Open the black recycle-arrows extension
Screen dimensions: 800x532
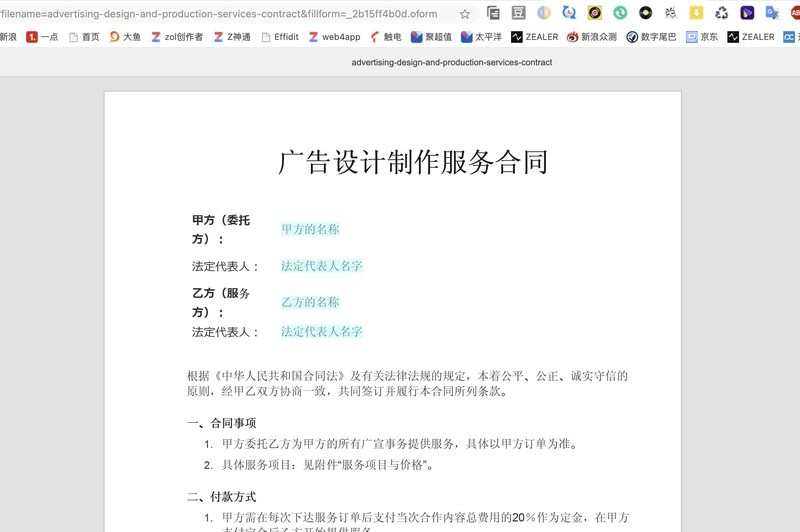[721, 13]
